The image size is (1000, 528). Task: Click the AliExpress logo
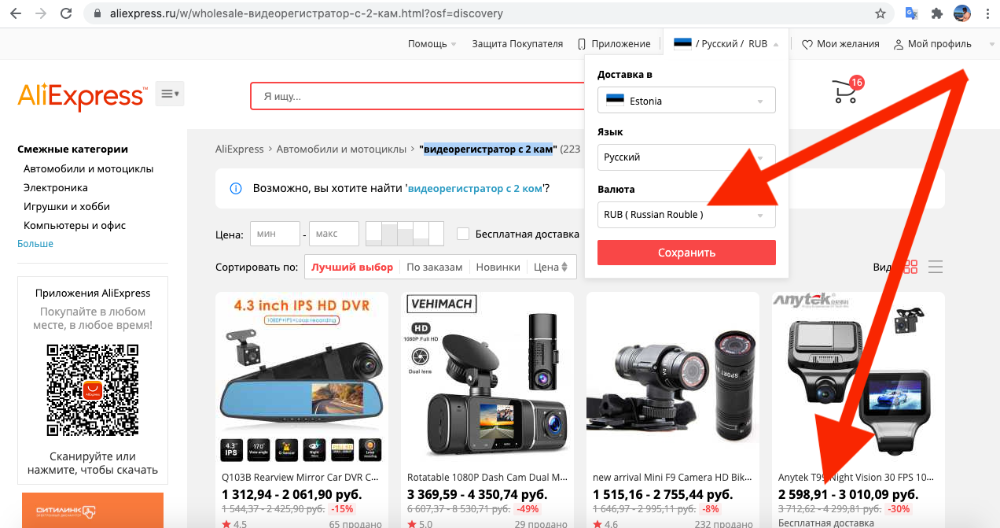tap(82, 96)
